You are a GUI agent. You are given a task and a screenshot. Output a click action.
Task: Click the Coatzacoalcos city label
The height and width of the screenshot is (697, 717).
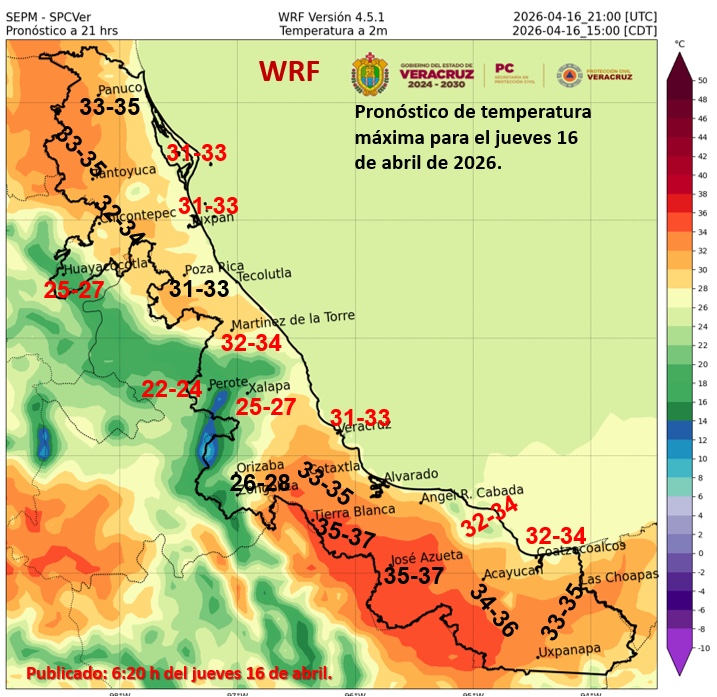581,551
